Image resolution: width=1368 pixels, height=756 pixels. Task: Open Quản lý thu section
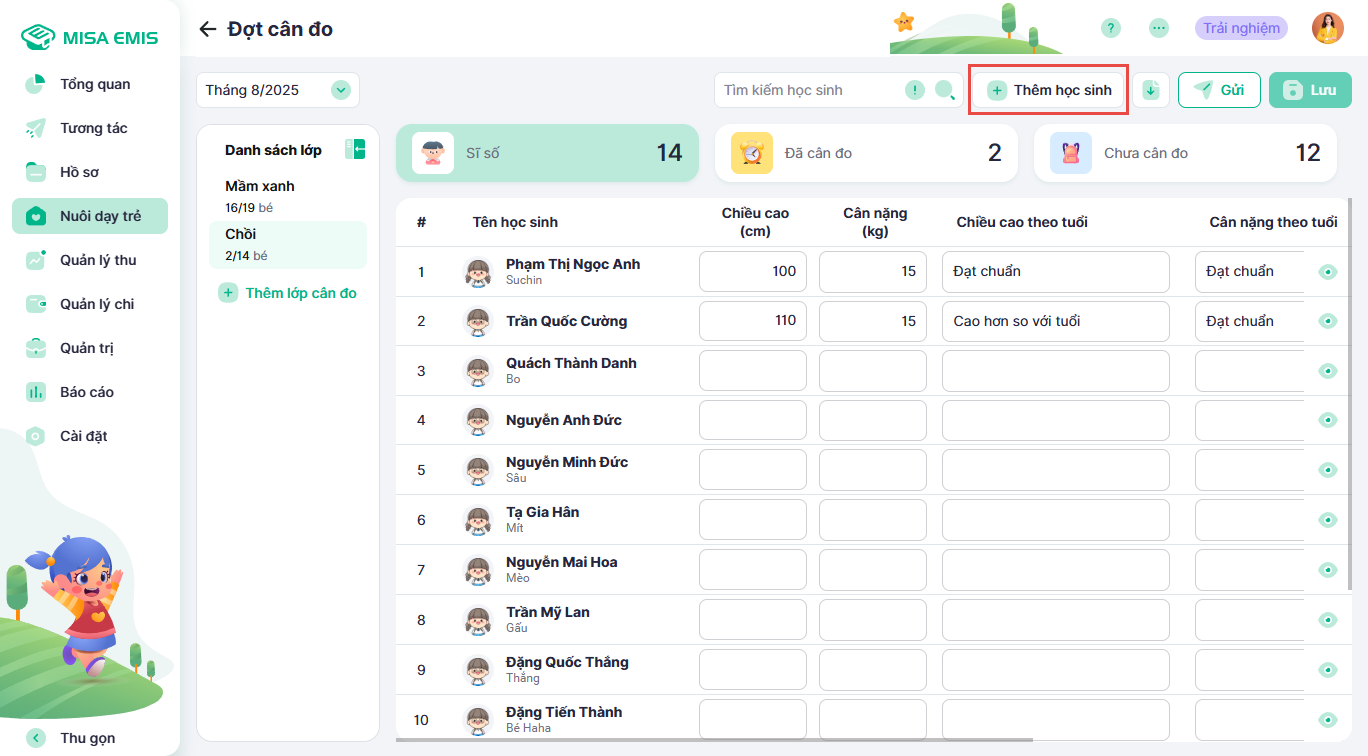[x=90, y=260]
